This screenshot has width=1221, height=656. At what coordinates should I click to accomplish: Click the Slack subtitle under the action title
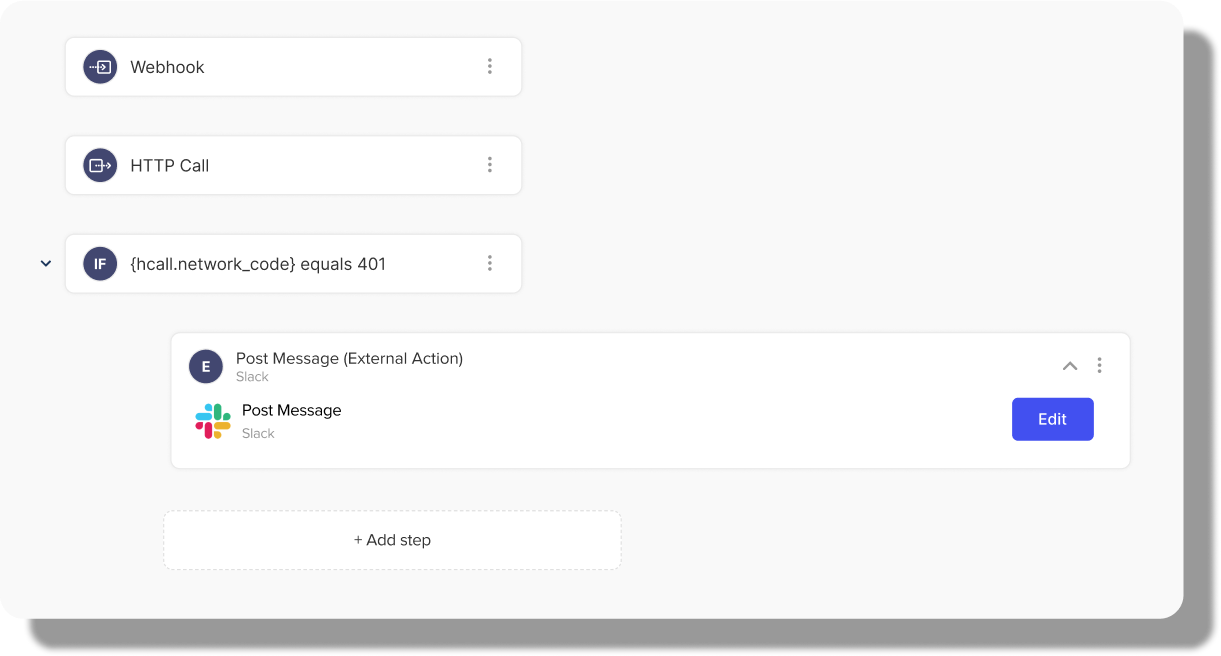coord(252,377)
